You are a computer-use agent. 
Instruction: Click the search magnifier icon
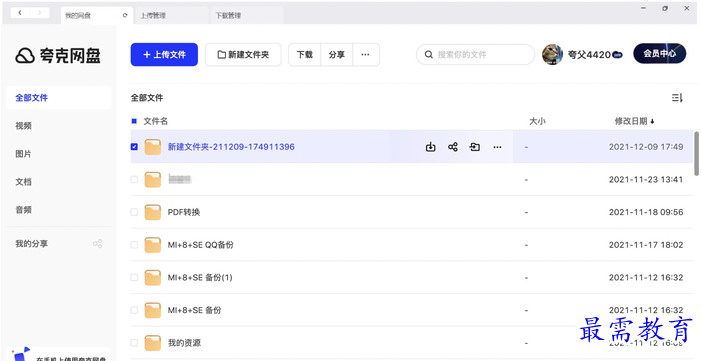tap(429, 55)
